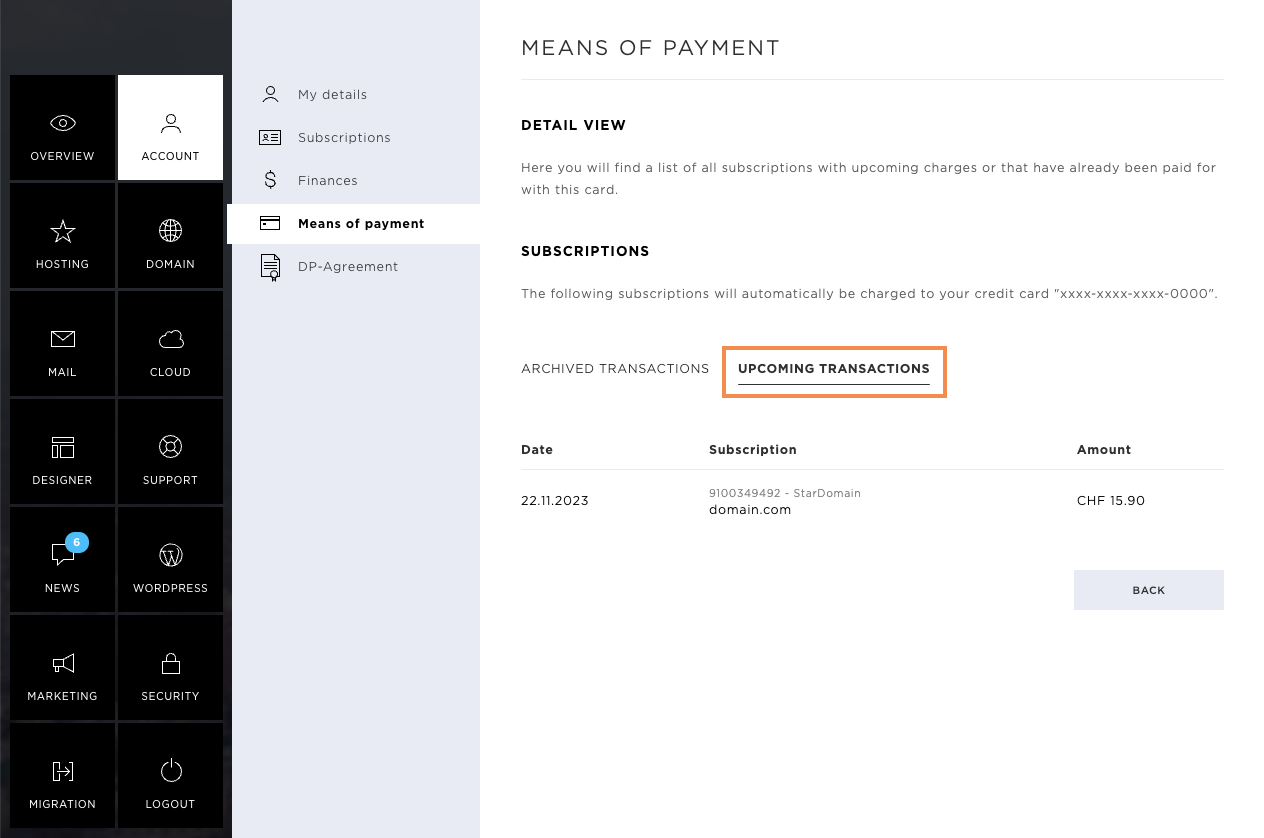Select the Upcoming Transactions tab
Image resolution: width=1264 pixels, height=838 pixels.
(x=834, y=369)
